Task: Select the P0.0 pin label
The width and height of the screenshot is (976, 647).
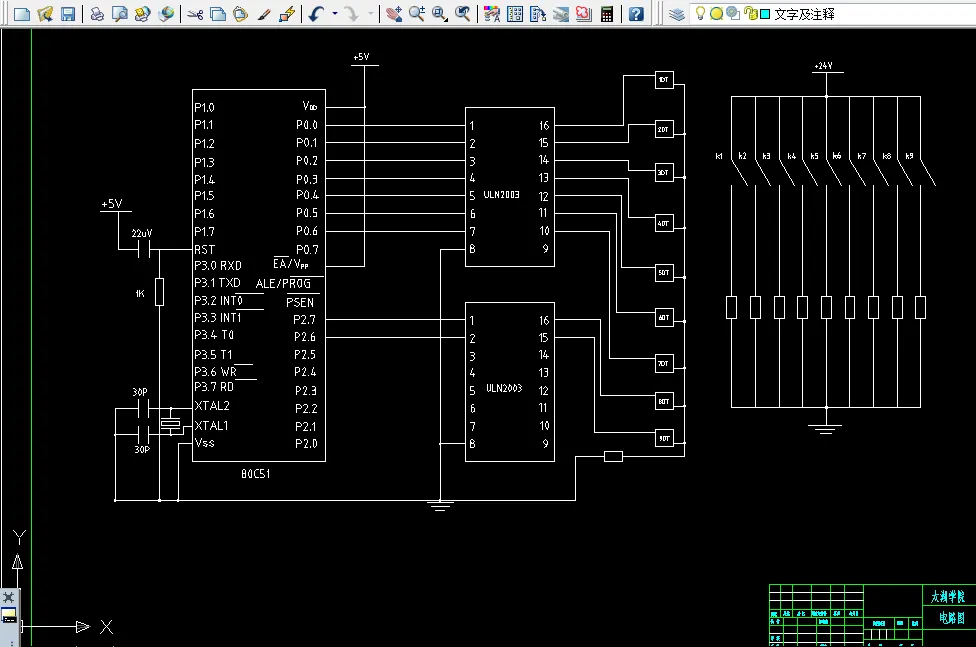Action: (307, 125)
